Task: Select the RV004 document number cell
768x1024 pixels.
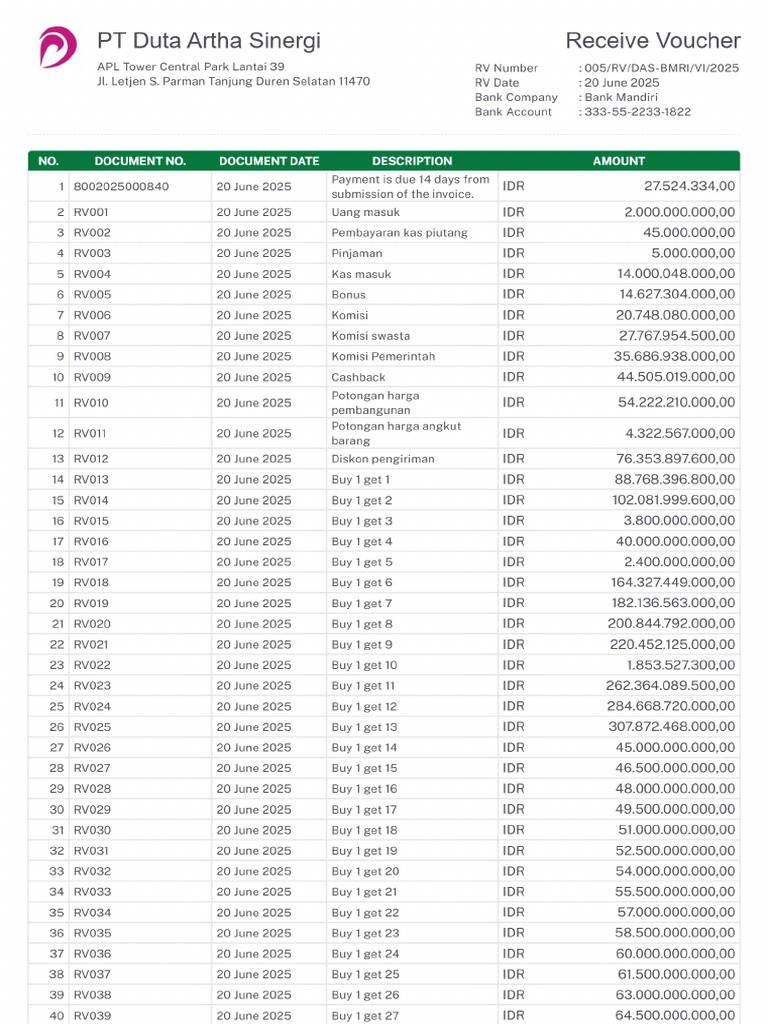Action: coord(92,274)
